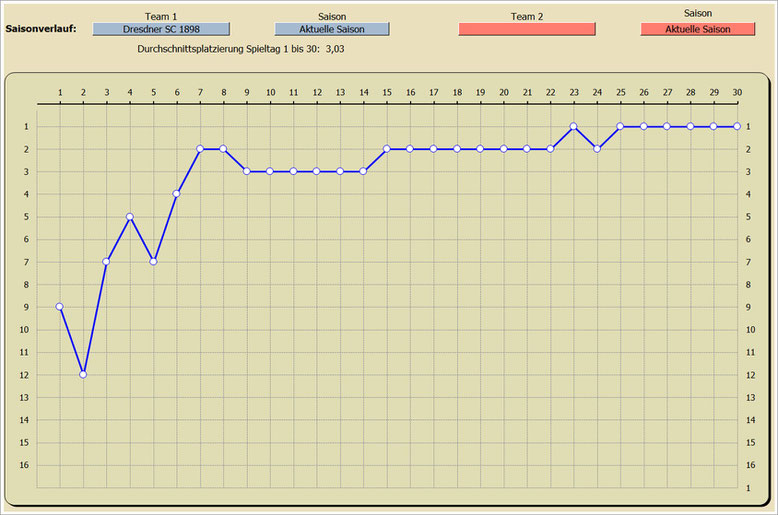The height and width of the screenshot is (515, 778).
Task: Select the matchday 5 data point at rank 7
Action: point(153,261)
